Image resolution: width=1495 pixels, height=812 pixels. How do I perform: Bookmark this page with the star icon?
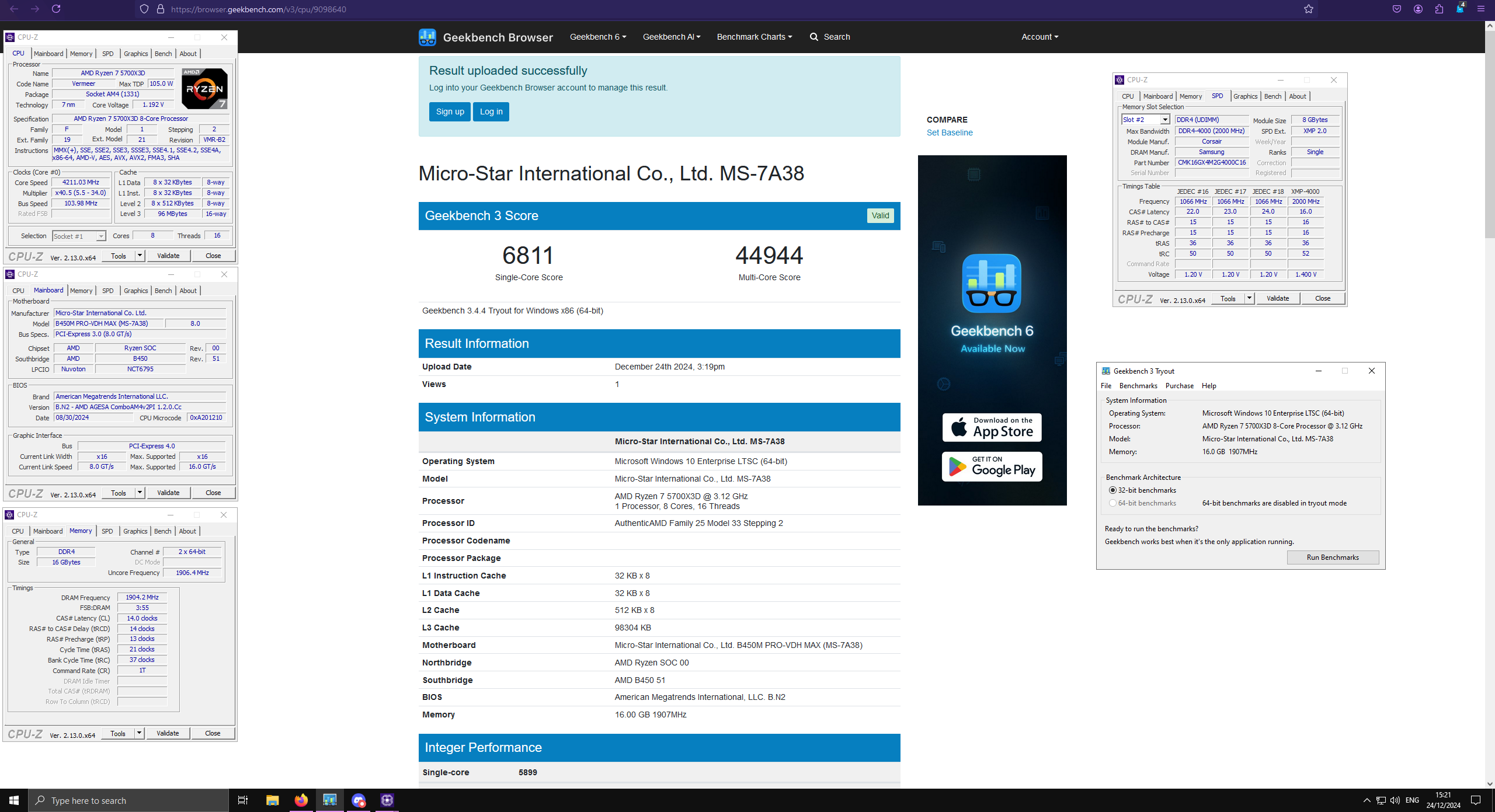point(1309,9)
